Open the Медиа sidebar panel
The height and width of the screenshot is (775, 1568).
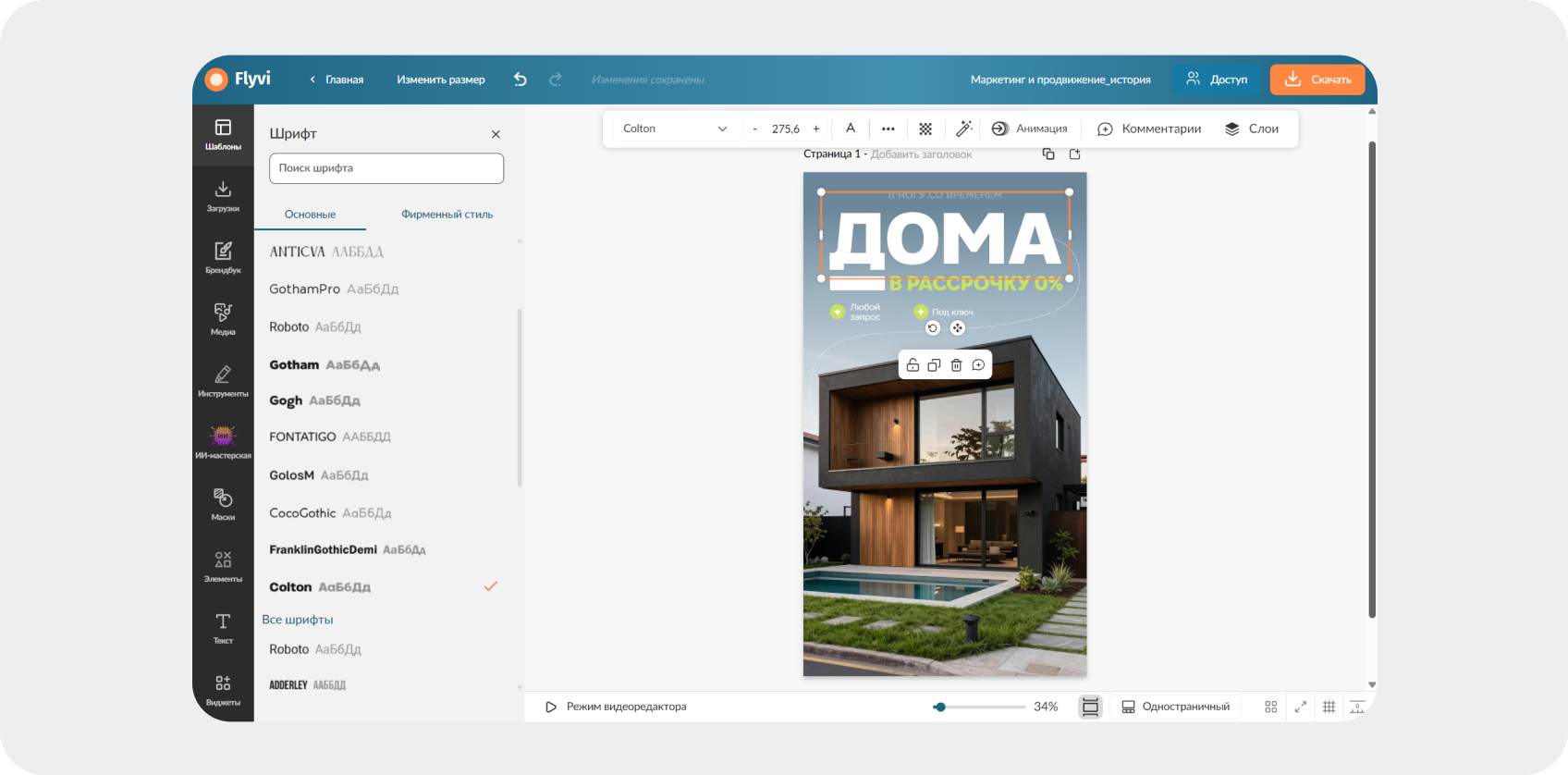pyautogui.click(x=223, y=320)
